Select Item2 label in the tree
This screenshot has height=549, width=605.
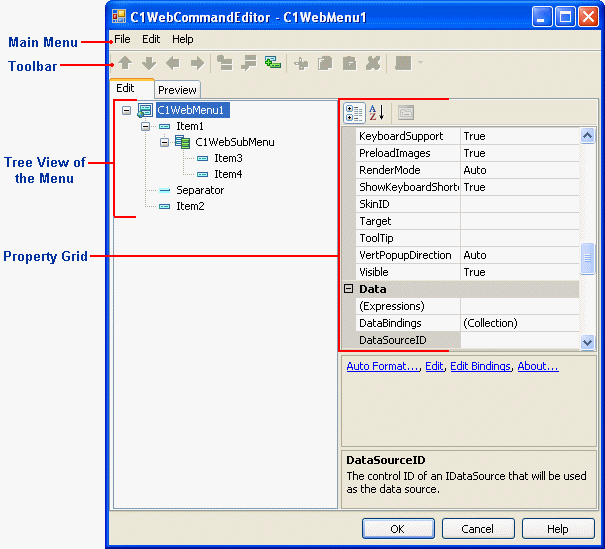[x=190, y=206]
